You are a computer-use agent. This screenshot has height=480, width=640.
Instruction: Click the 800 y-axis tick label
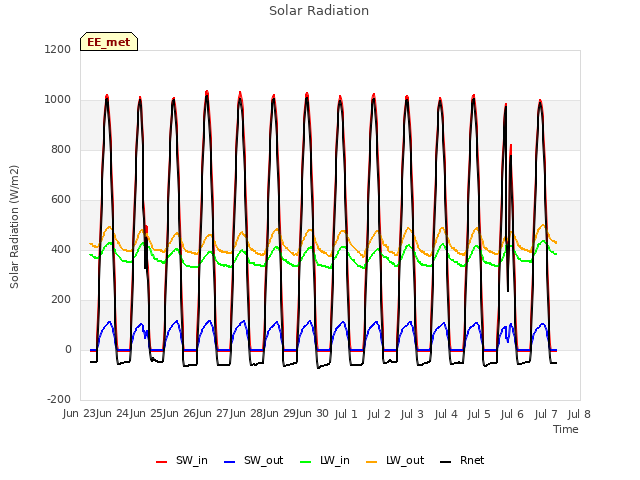coord(61,149)
